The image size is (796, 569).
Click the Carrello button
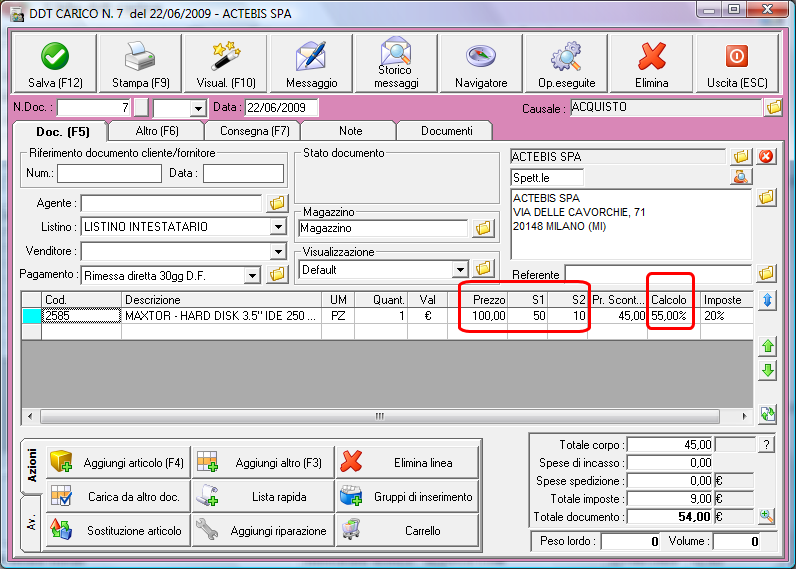click(408, 530)
